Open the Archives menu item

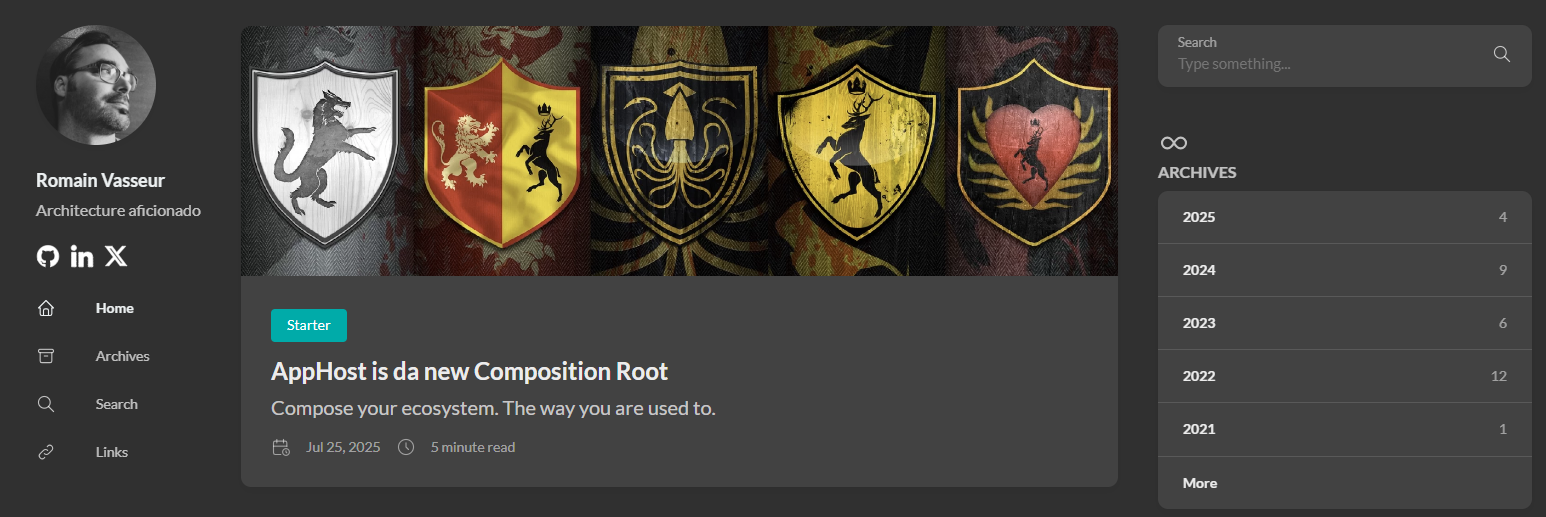(x=123, y=356)
